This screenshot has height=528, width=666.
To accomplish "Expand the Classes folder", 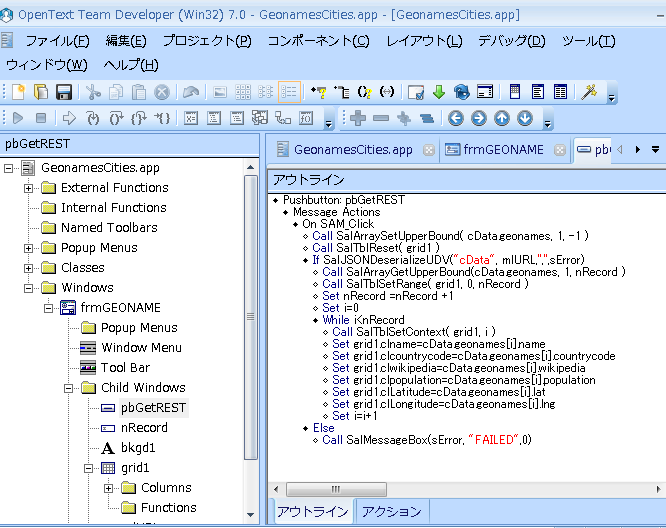I will pyautogui.click(x=28, y=268).
